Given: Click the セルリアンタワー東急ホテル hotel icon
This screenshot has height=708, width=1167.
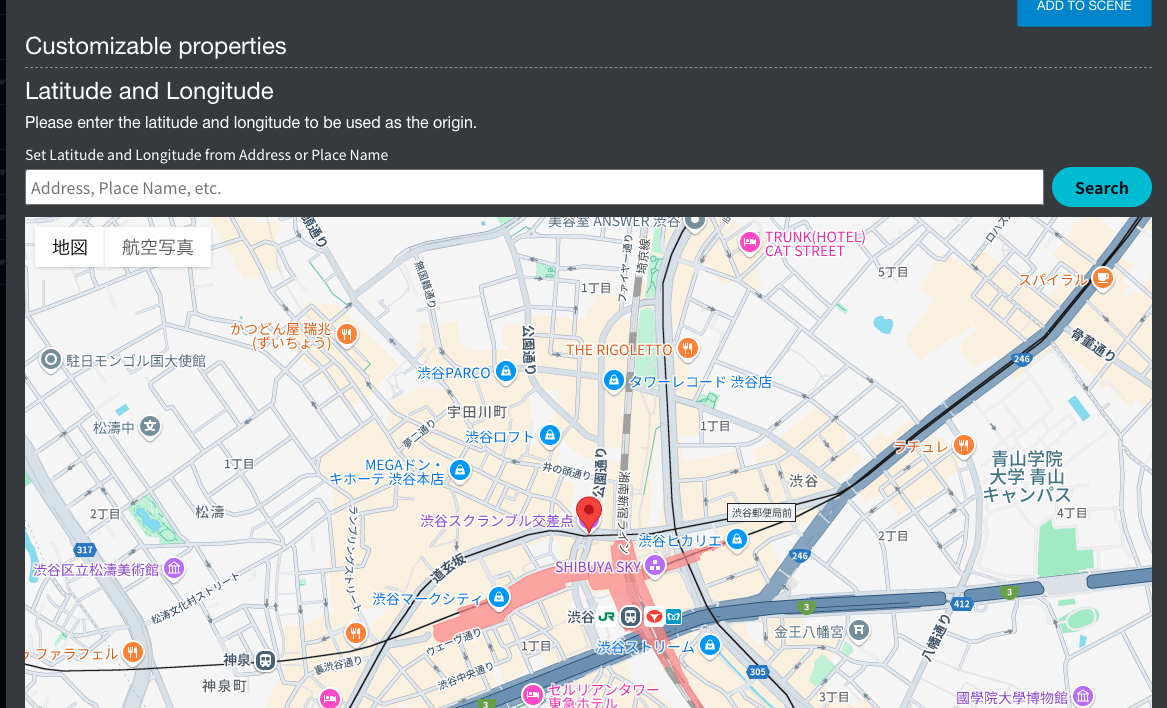Looking at the screenshot, I should [x=532, y=695].
